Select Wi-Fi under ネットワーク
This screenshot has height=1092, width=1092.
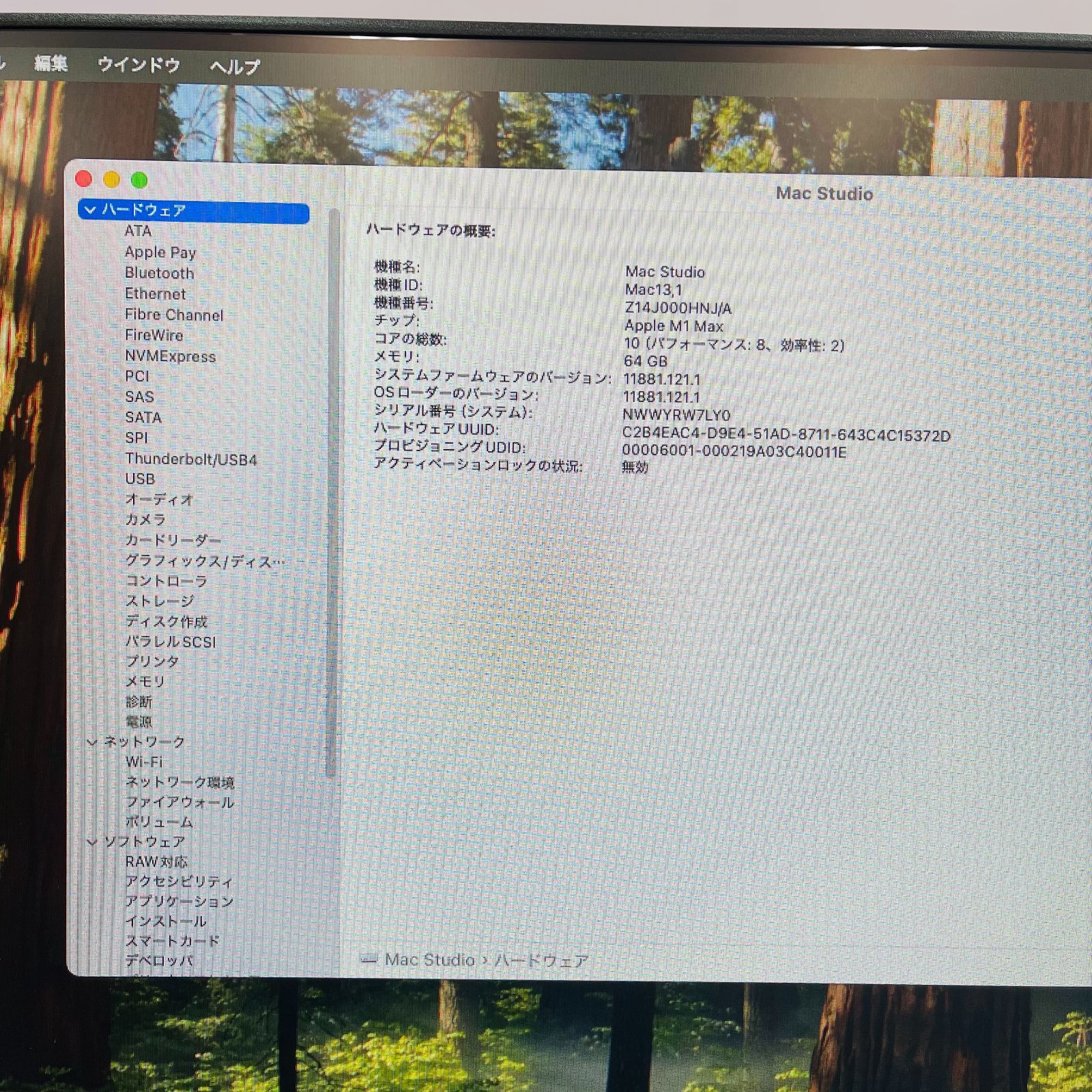[x=144, y=762]
